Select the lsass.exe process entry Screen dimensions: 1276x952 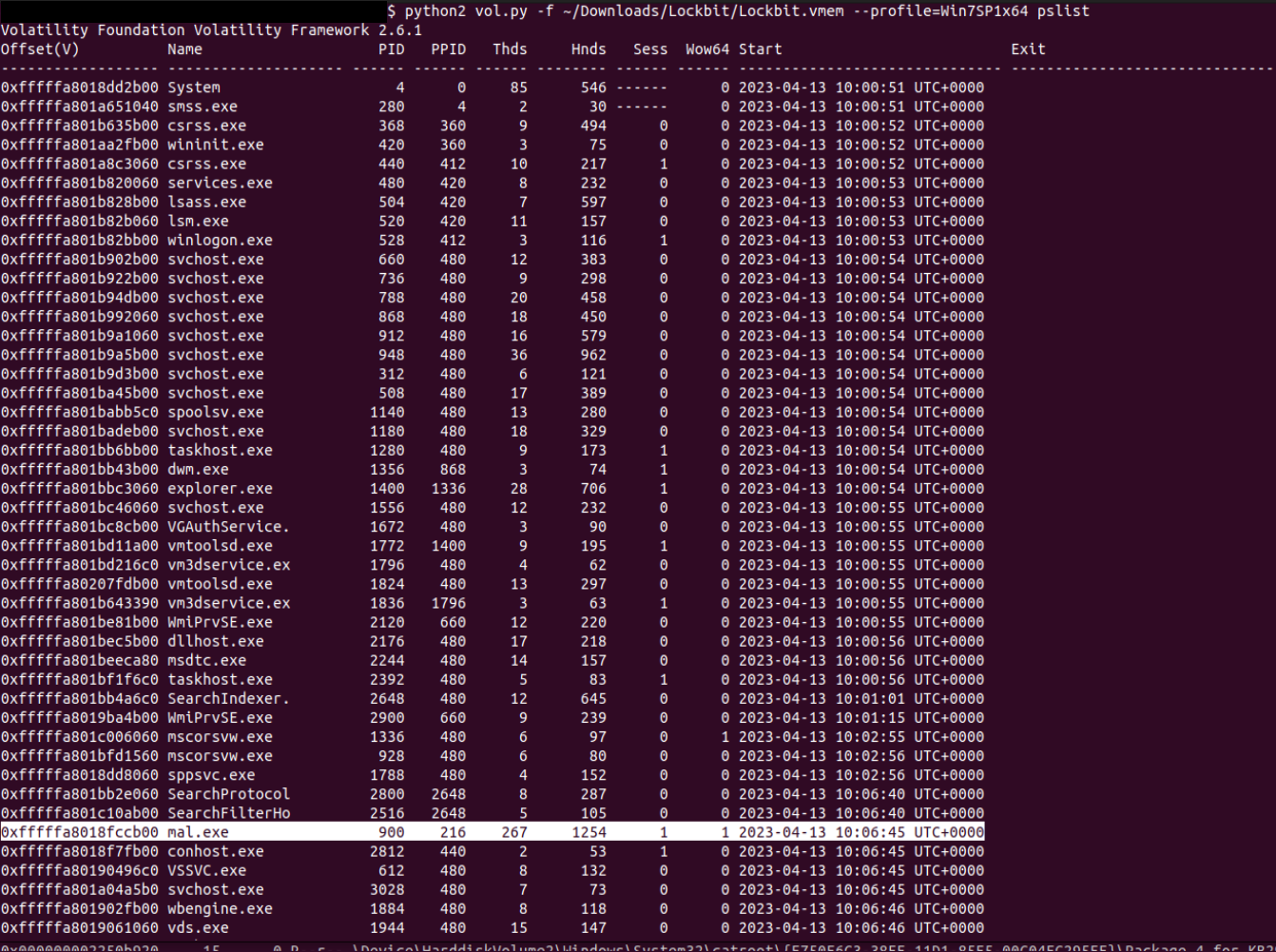point(206,202)
